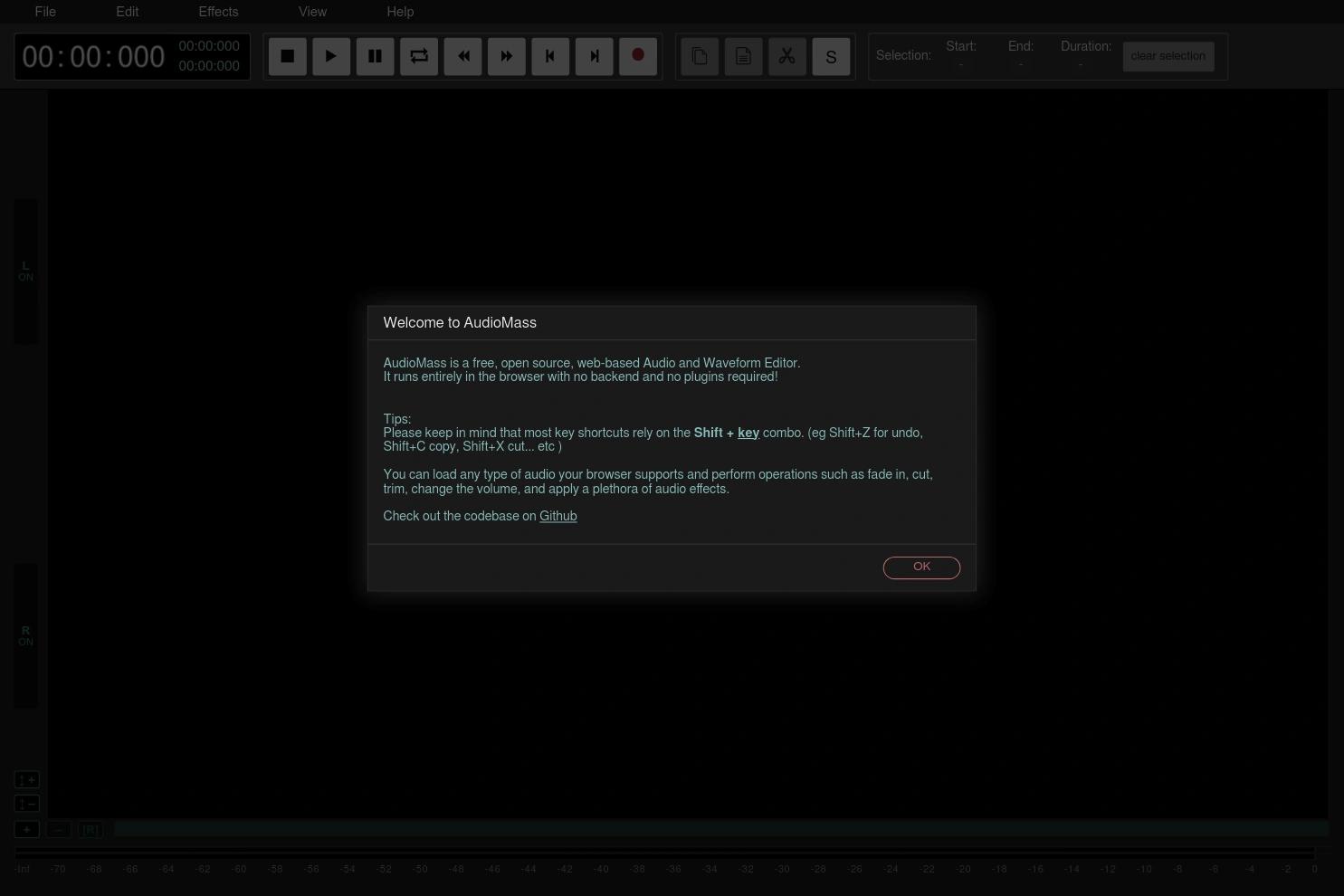
Task: Click the '0' dB mark on the meter
Action: coord(1315,869)
